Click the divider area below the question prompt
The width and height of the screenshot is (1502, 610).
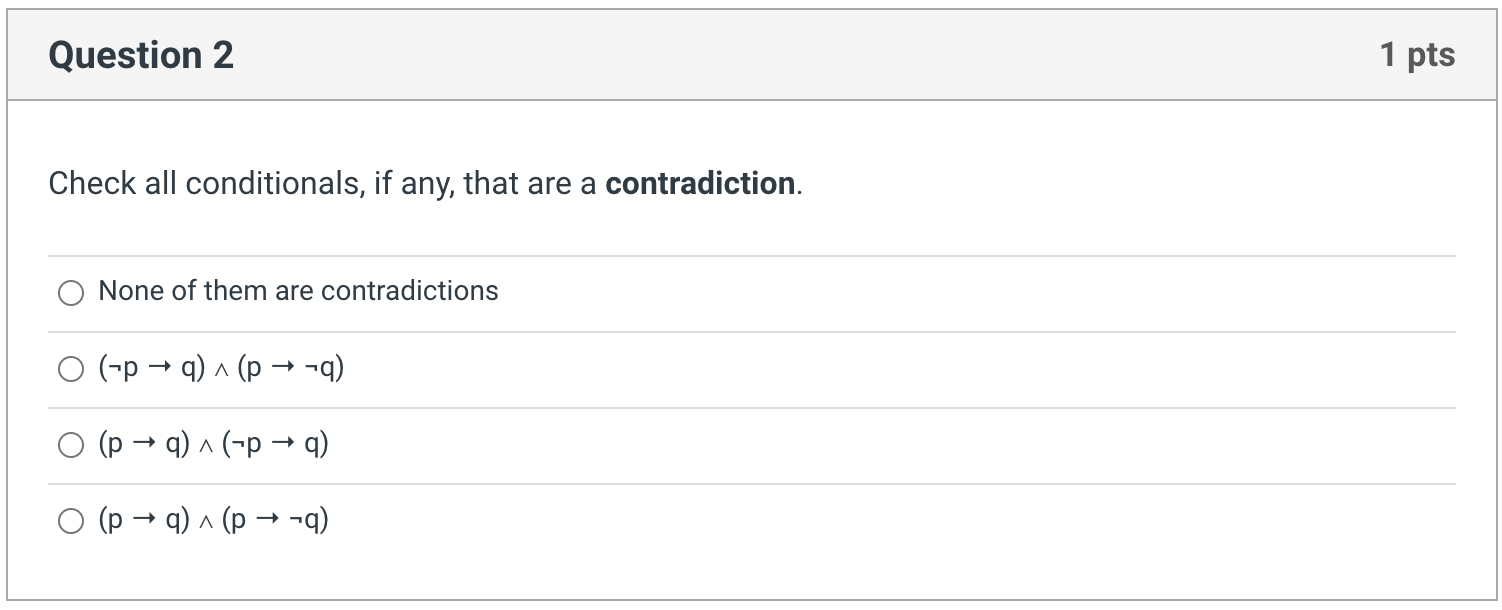(x=750, y=255)
